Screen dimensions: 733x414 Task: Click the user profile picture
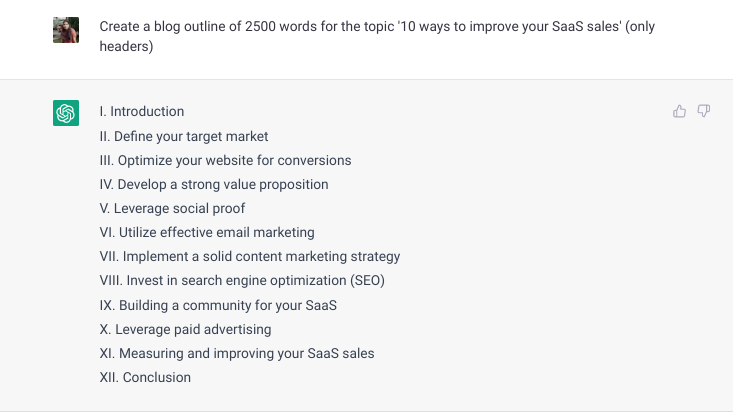(66, 30)
